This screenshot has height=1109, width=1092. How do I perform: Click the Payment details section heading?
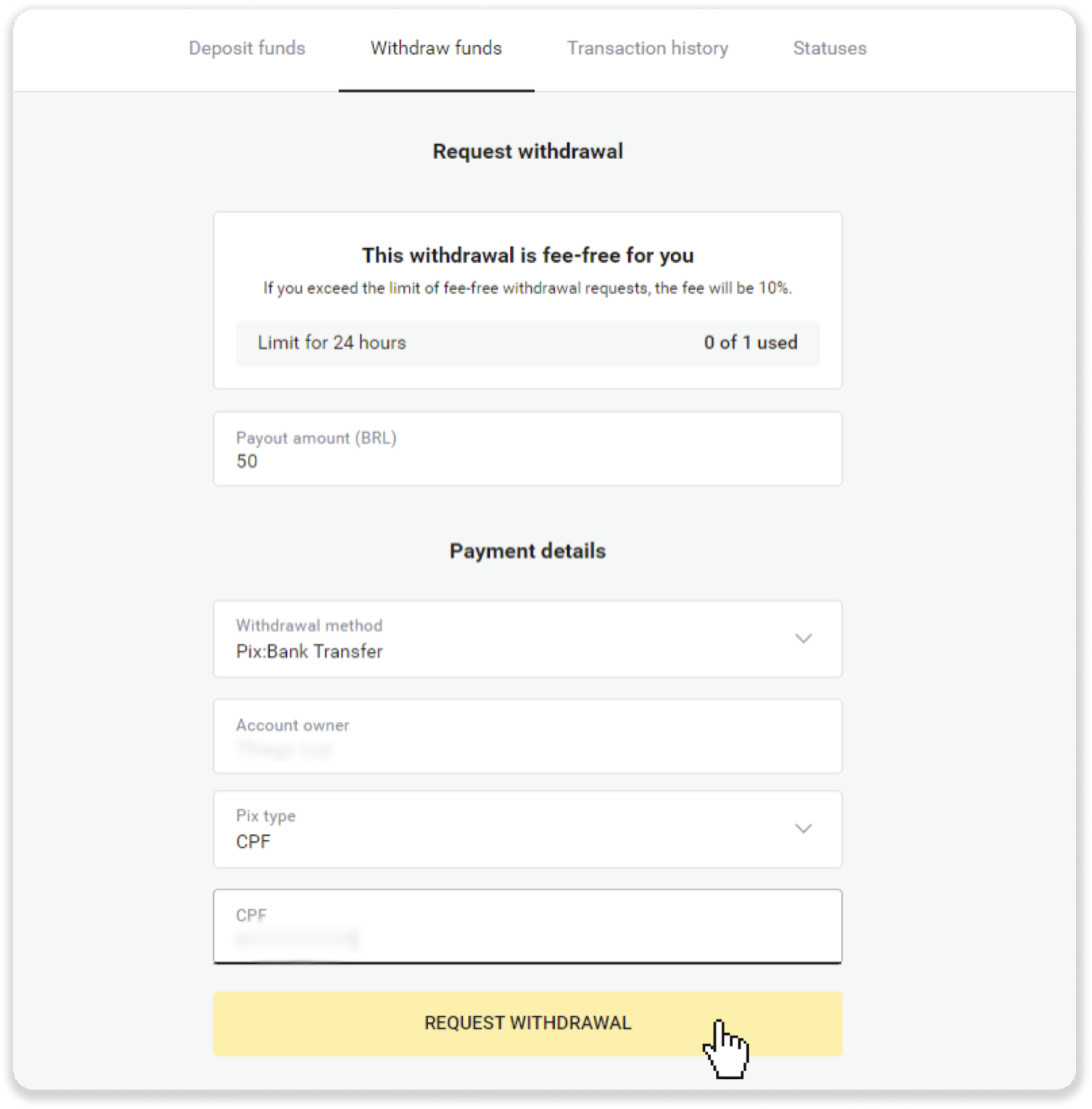pyautogui.click(x=527, y=551)
